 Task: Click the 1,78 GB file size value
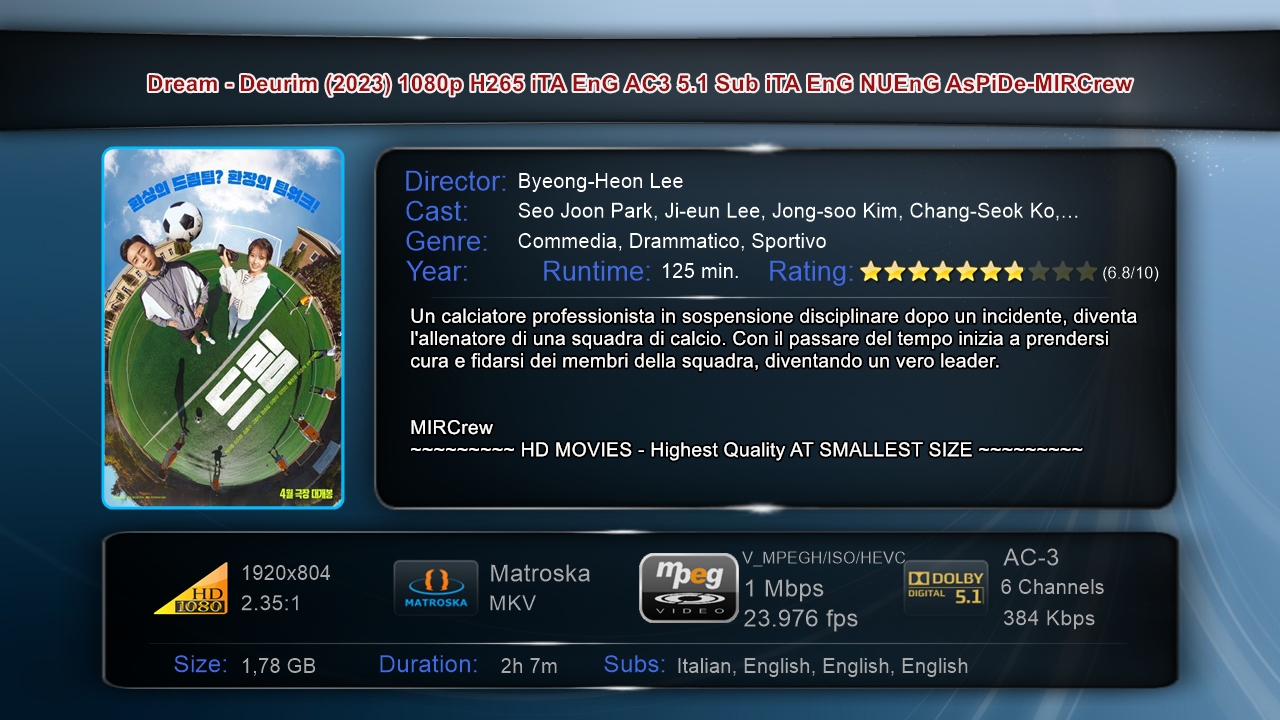(279, 666)
